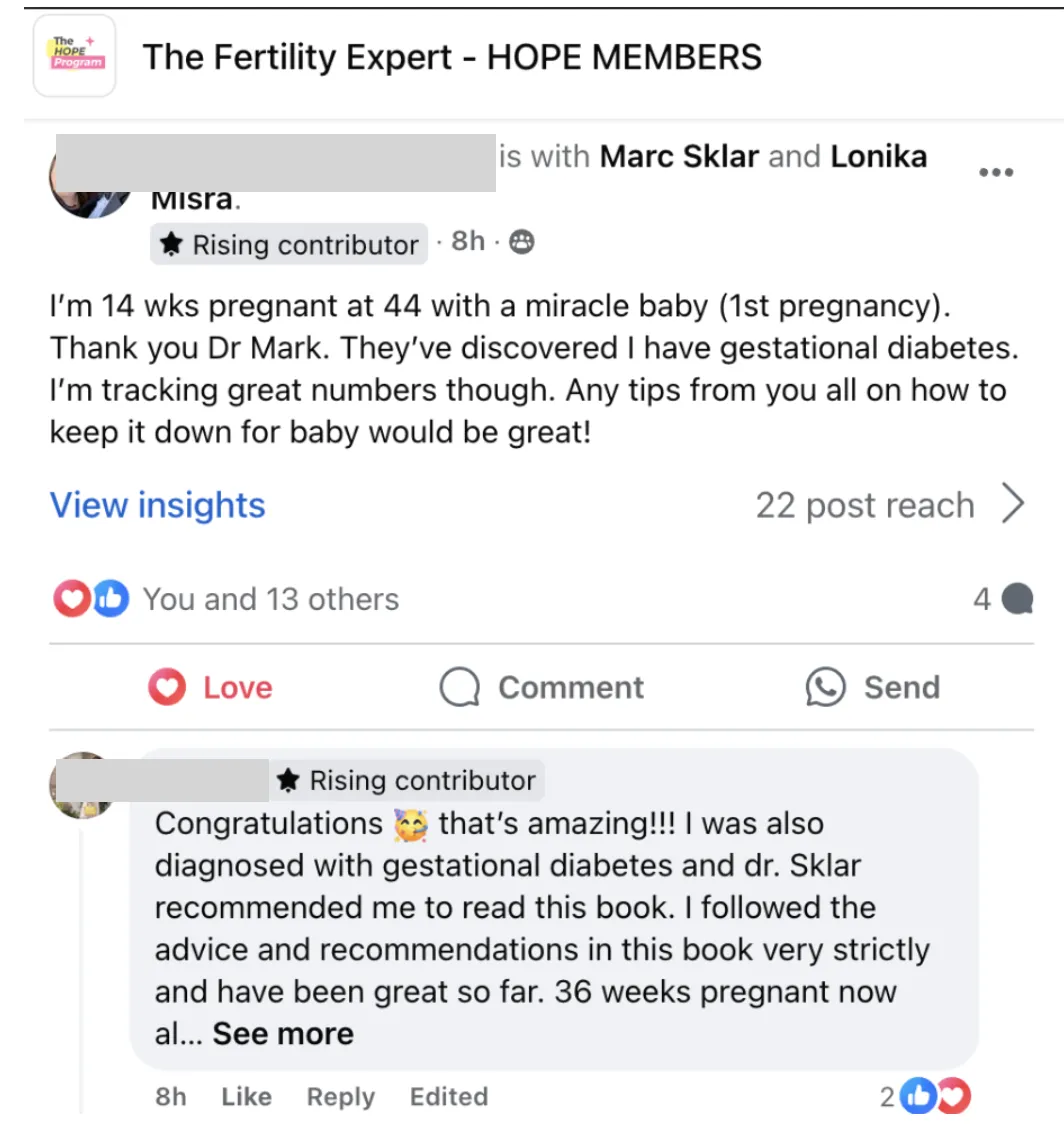Toggle Like on the gestational diabetes comment
This screenshot has height=1144, width=1064.
click(247, 1097)
